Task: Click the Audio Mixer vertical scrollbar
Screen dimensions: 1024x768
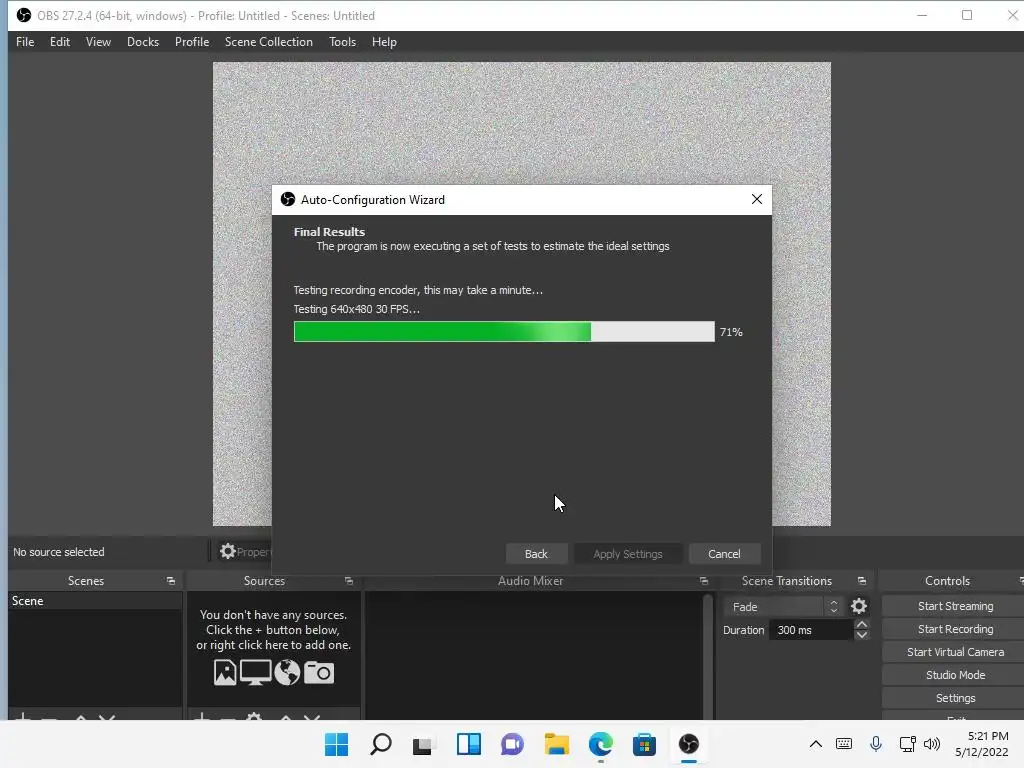Action: coord(707,656)
